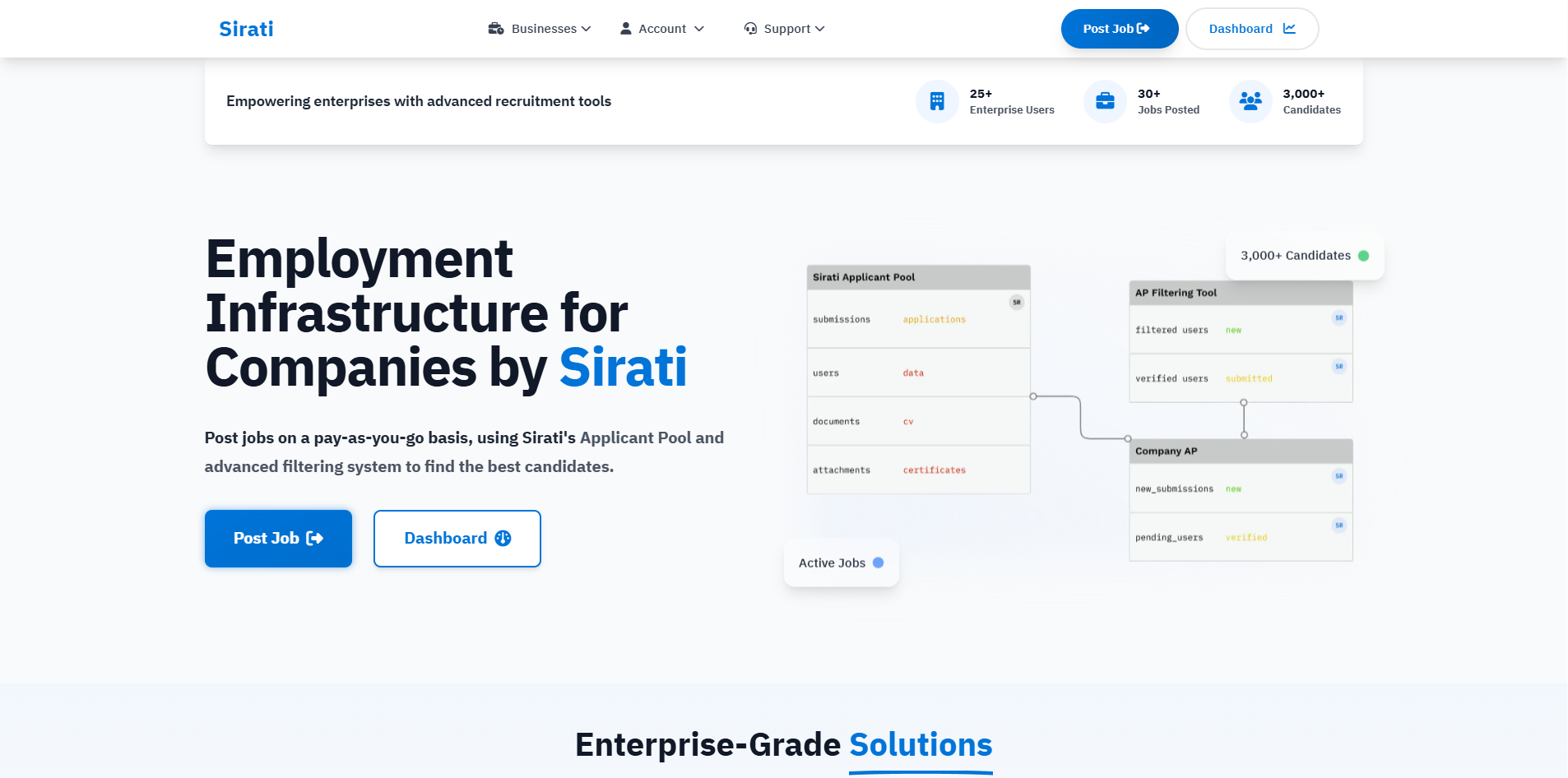Image resolution: width=1568 pixels, height=778 pixels.
Task: Click the "new_submissions" row label
Action: [1174, 489]
